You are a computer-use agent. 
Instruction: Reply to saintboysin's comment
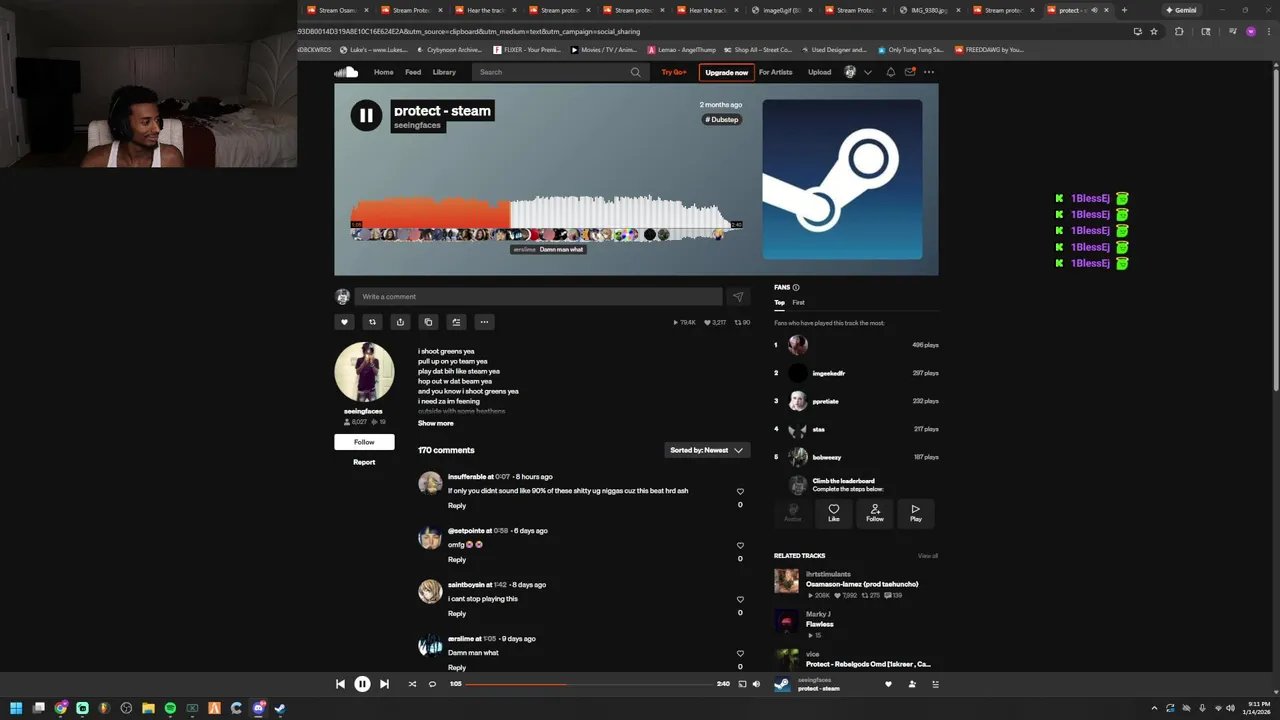click(457, 613)
